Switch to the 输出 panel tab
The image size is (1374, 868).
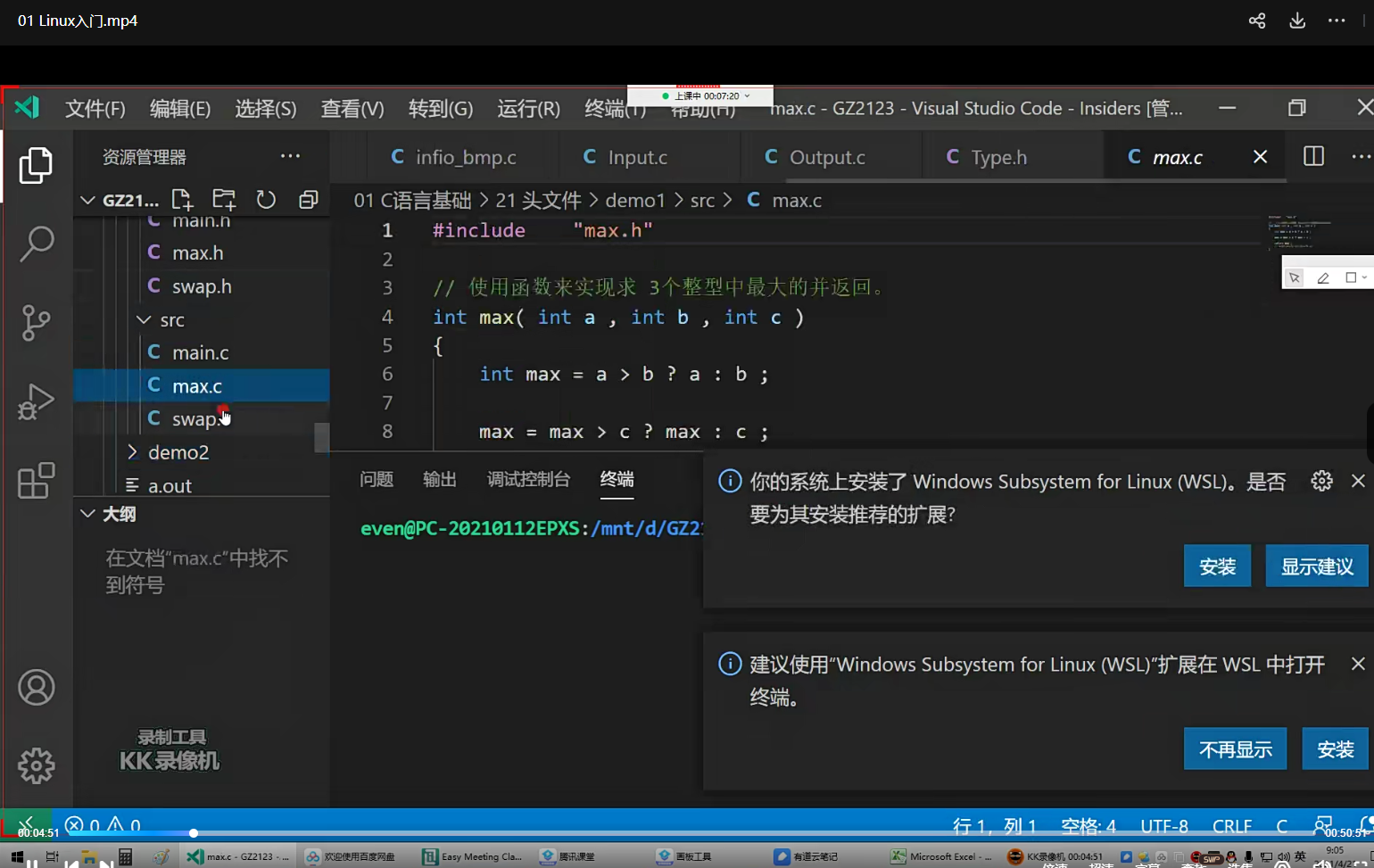coord(440,480)
